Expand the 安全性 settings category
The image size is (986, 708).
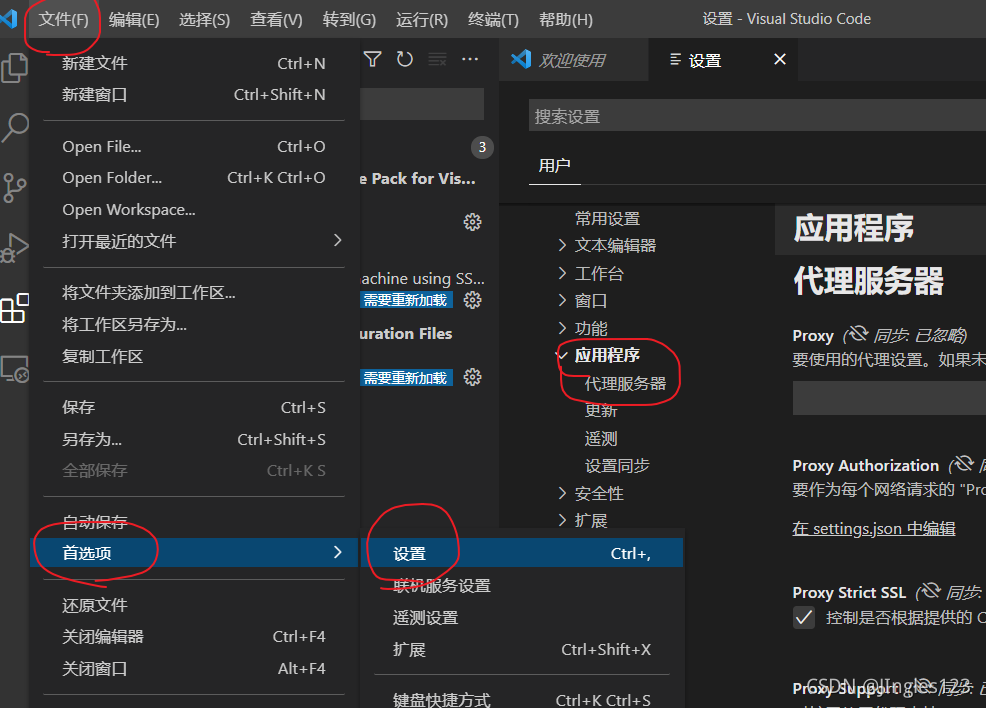(562, 494)
